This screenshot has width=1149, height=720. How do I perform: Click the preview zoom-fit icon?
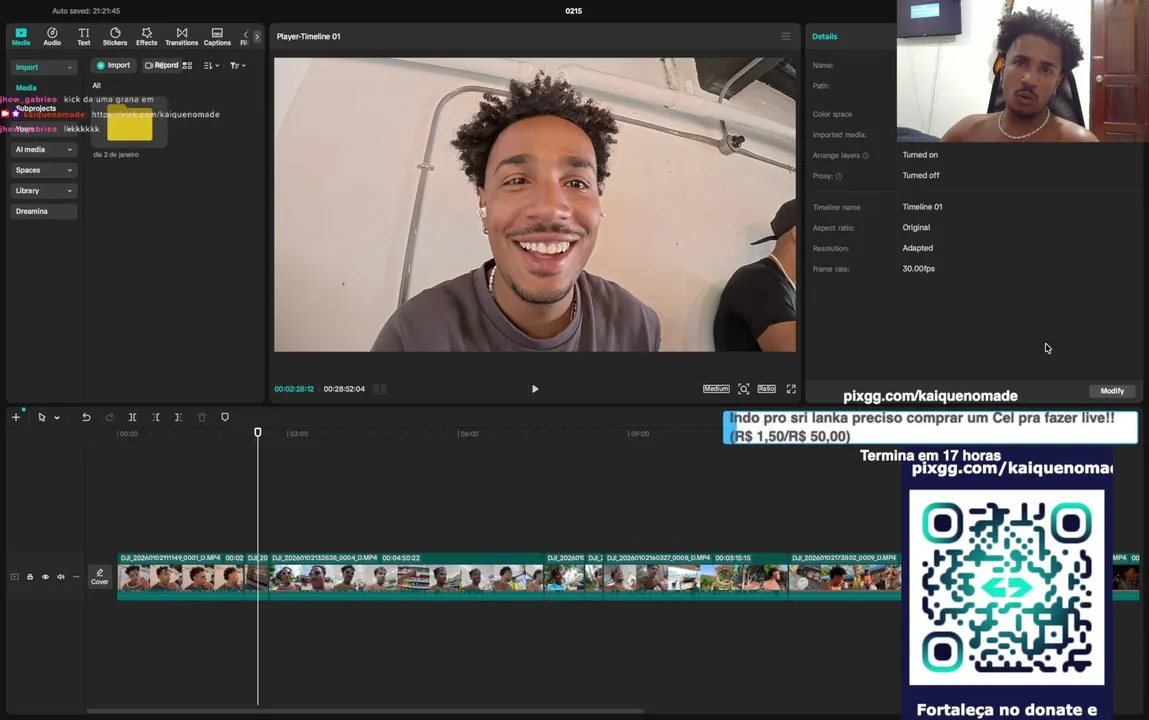(744, 389)
